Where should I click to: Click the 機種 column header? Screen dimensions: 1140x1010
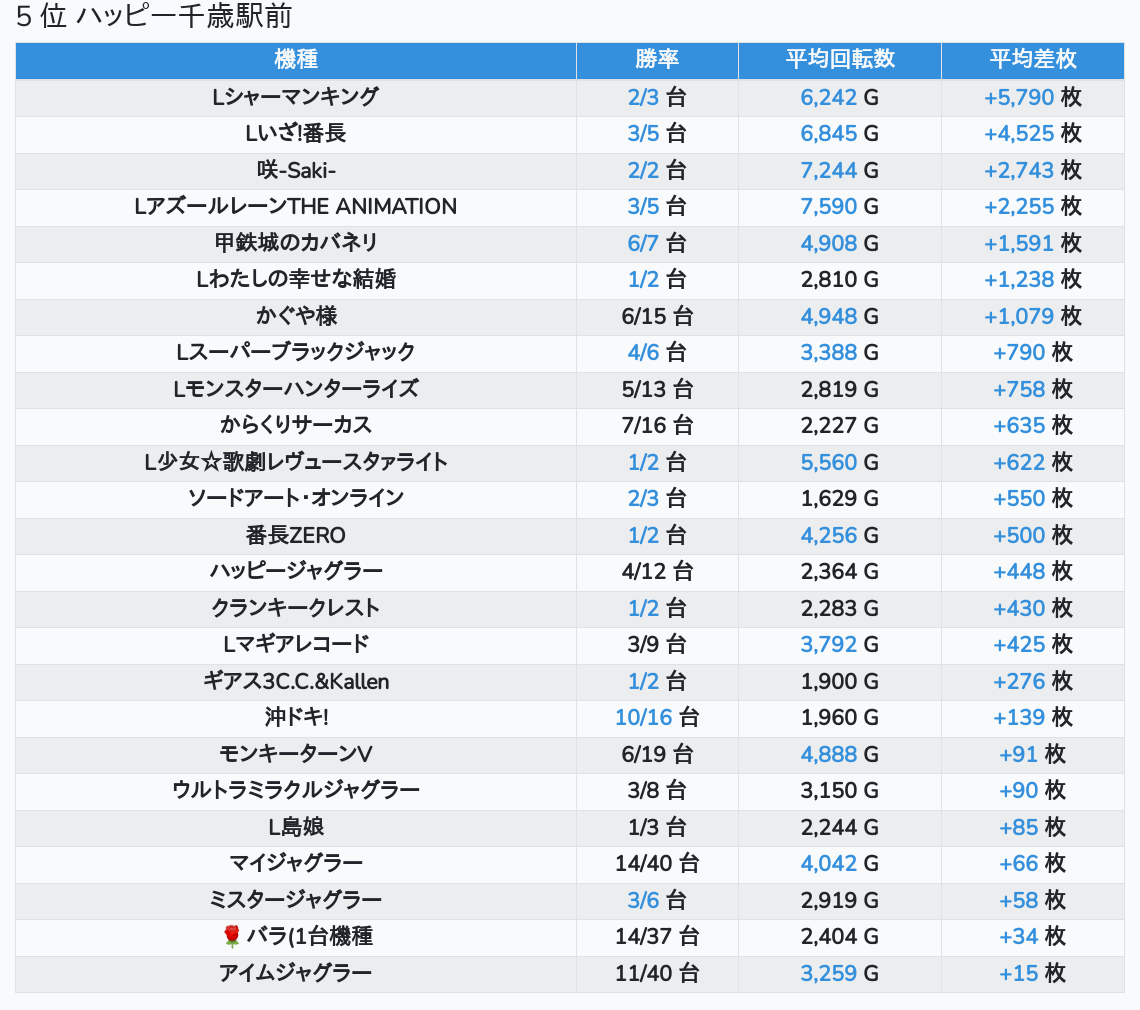coord(296,60)
